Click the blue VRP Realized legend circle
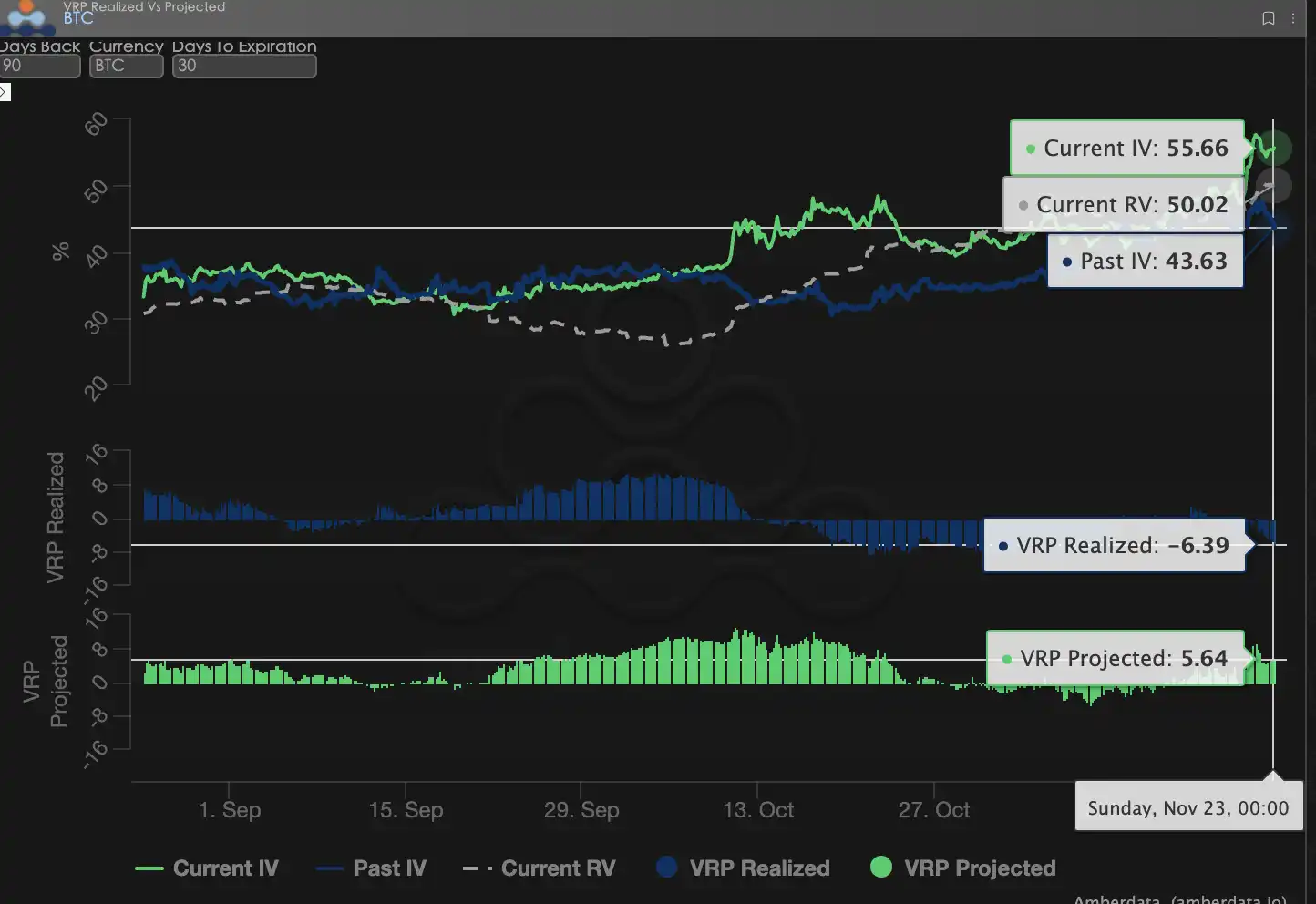This screenshot has height=904, width=1316. coord(667,868)
